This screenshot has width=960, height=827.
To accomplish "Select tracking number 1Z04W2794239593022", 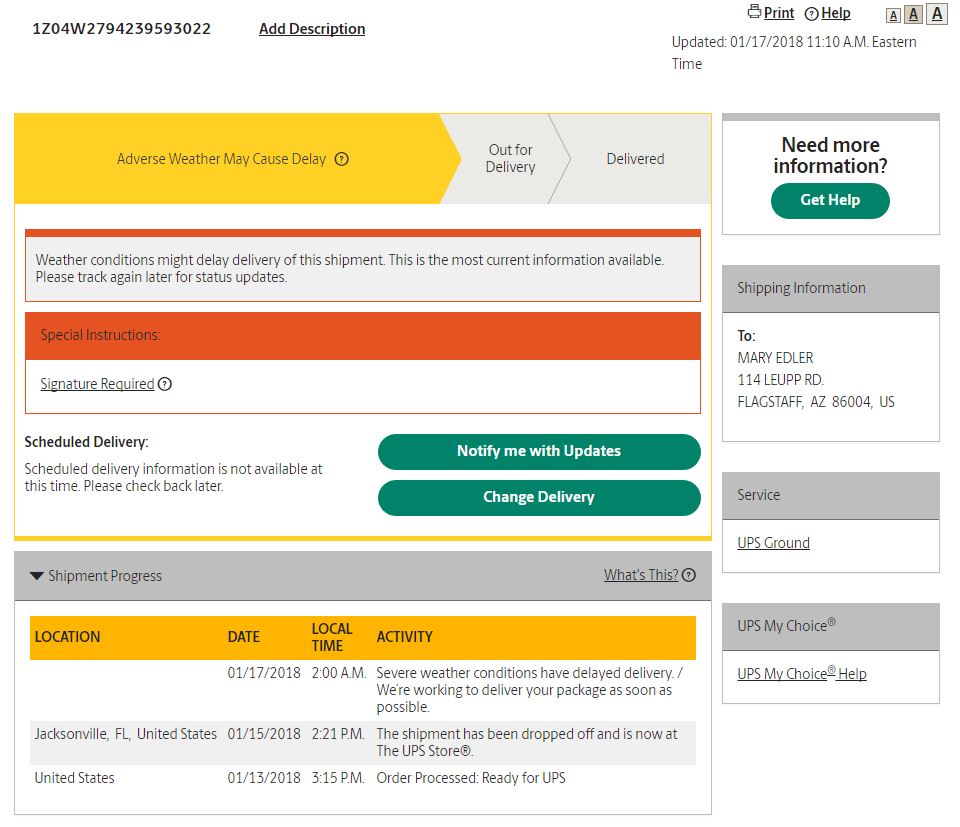I will pos(121,29).
